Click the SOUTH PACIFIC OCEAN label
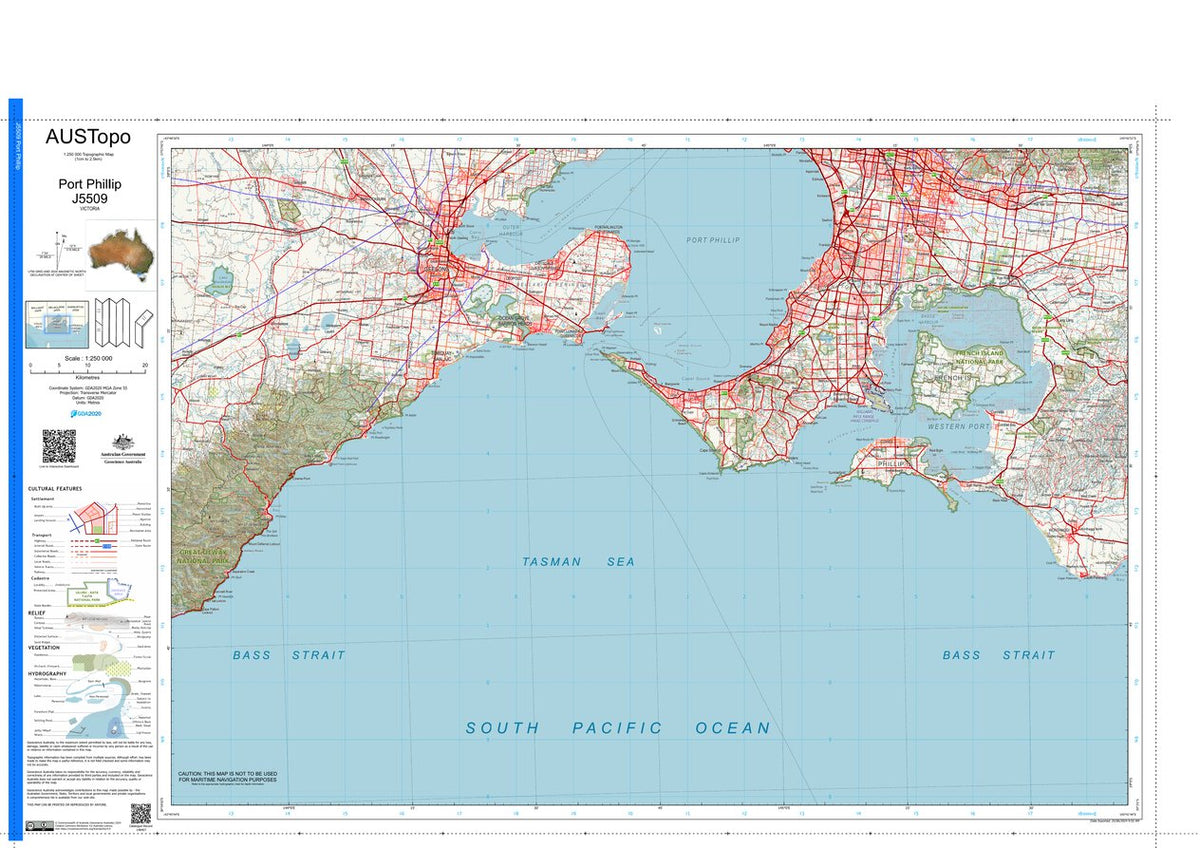Viewport: 1200px width, 848px height. (x=618, y=728)
